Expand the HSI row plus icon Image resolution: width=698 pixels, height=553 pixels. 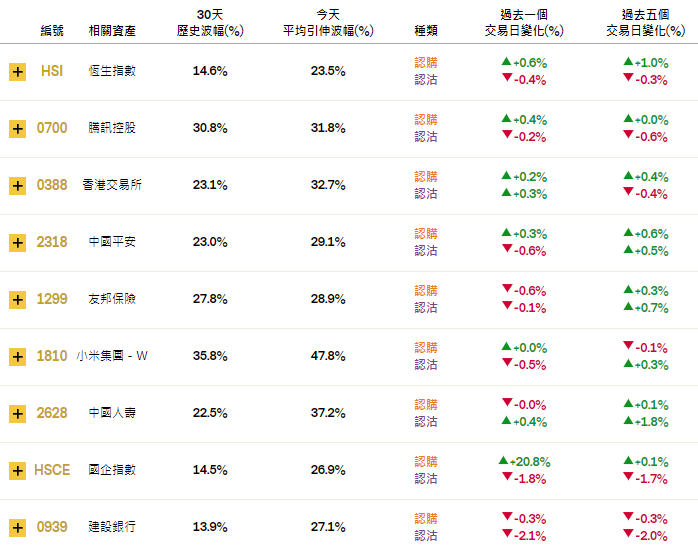(17, 72)
